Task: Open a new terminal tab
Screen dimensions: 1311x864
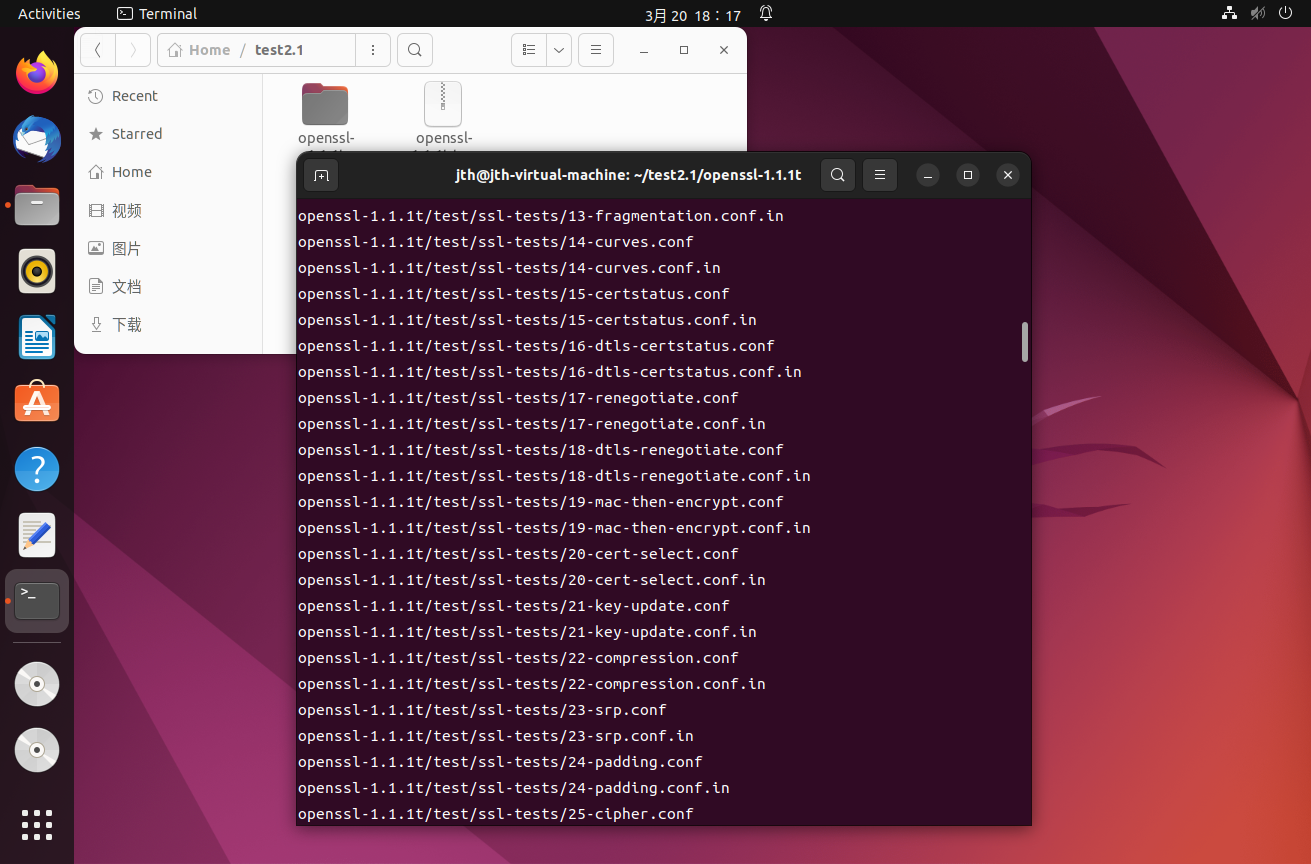Action: tap(321, 175)
